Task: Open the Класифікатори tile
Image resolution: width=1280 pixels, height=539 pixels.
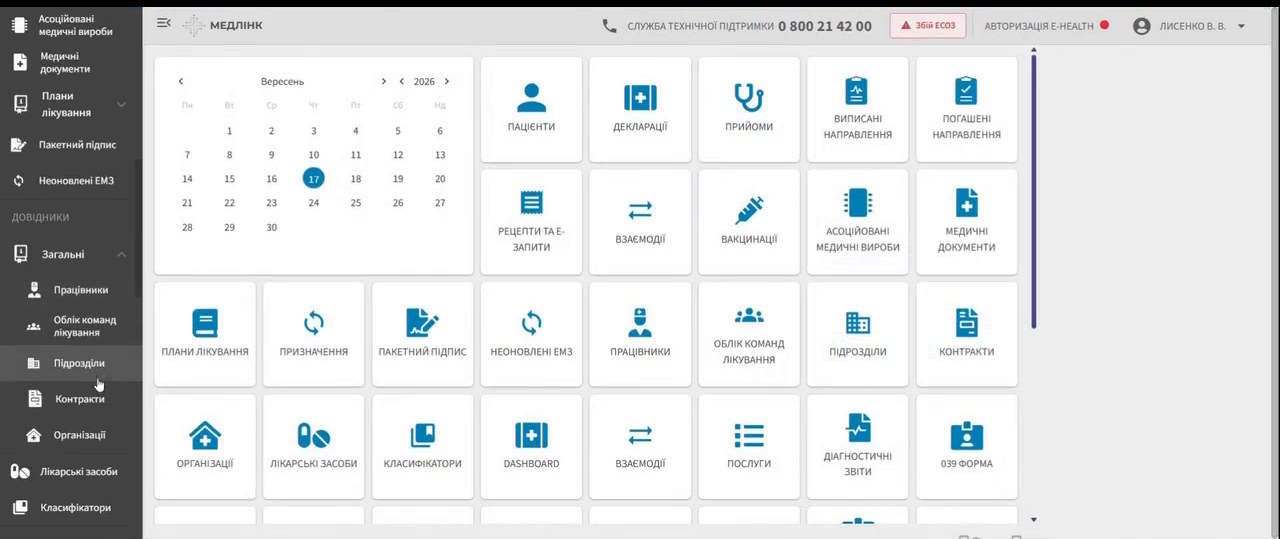Action: 422,446
